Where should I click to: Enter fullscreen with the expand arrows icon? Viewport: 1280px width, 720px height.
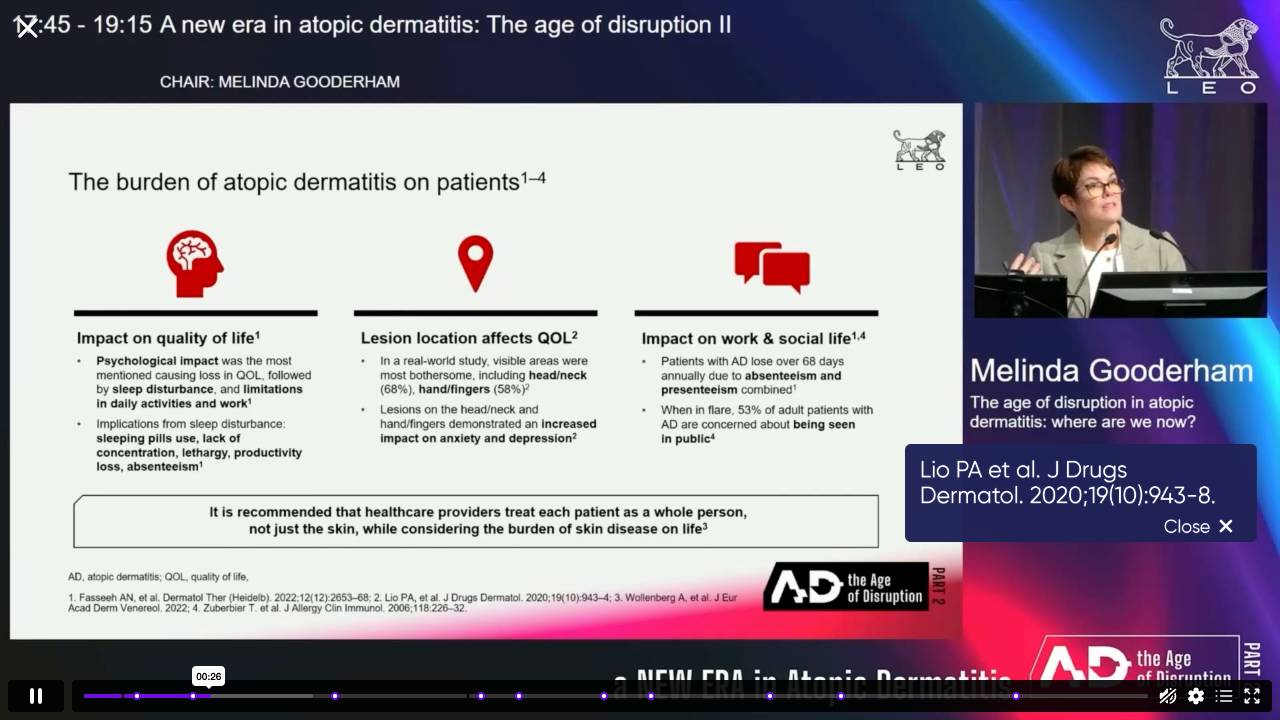tap(1252, 696)
